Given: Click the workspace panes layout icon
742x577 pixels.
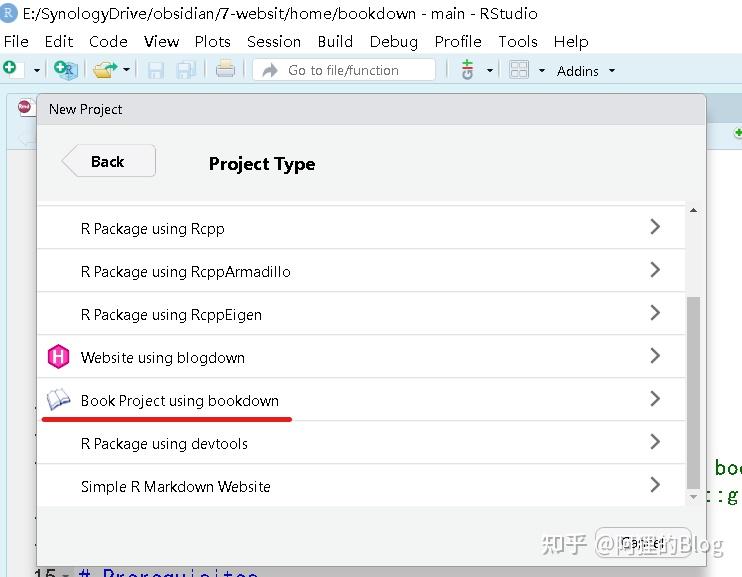Looking at the screenshot, I should 519,70.
